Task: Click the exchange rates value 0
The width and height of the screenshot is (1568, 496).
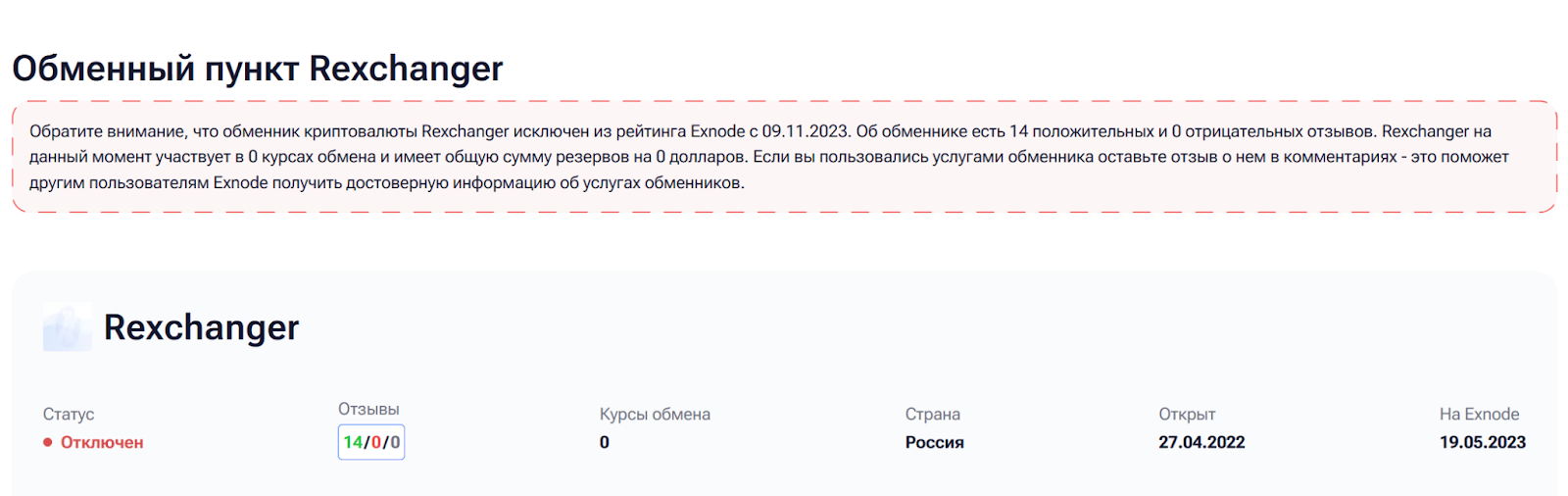Action: pos(605,443)
